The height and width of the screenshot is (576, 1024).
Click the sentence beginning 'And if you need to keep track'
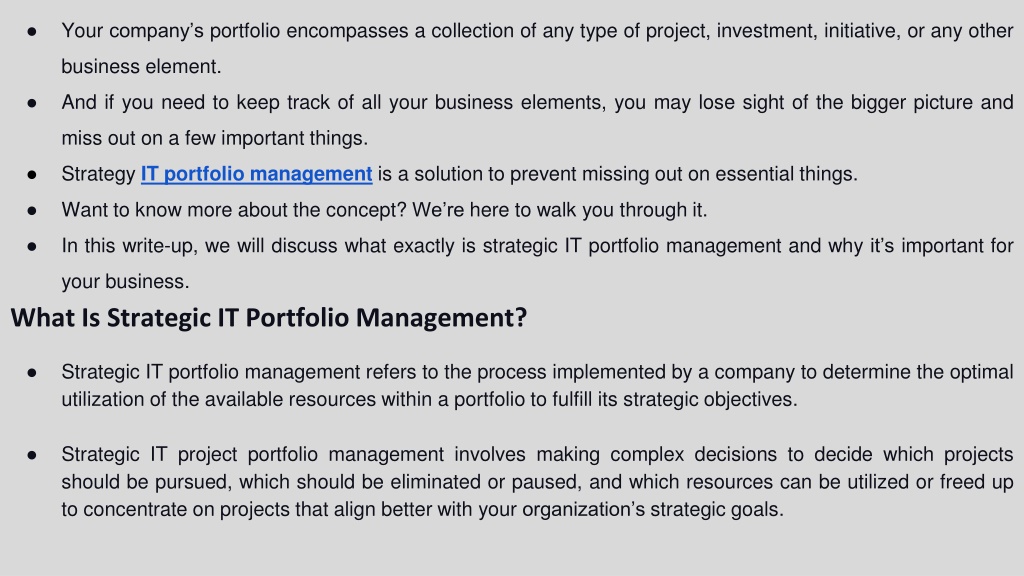[x=537, y=120]
